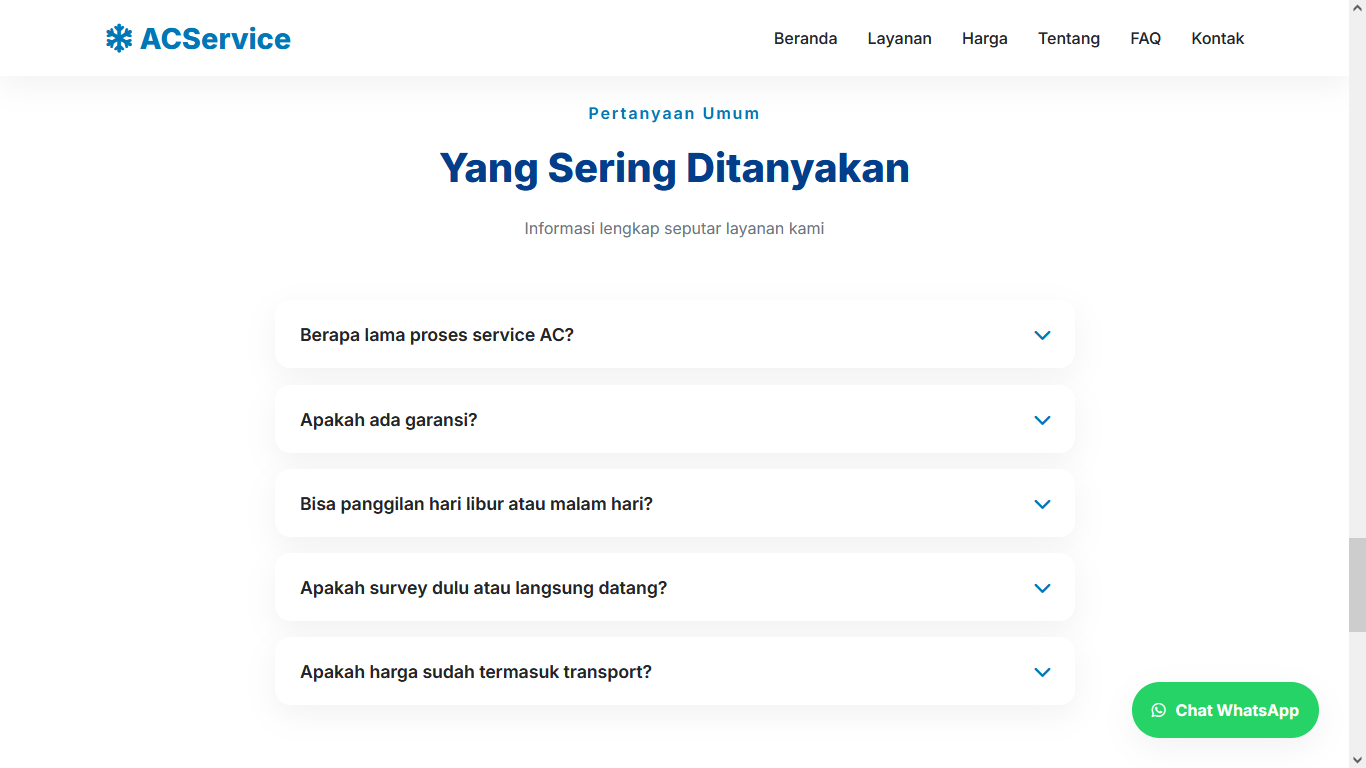This screenshot has height=768, width=1366.
Task: Open the 'Apakah ada garansi?' accordion title
Action: tap(389, 420)
